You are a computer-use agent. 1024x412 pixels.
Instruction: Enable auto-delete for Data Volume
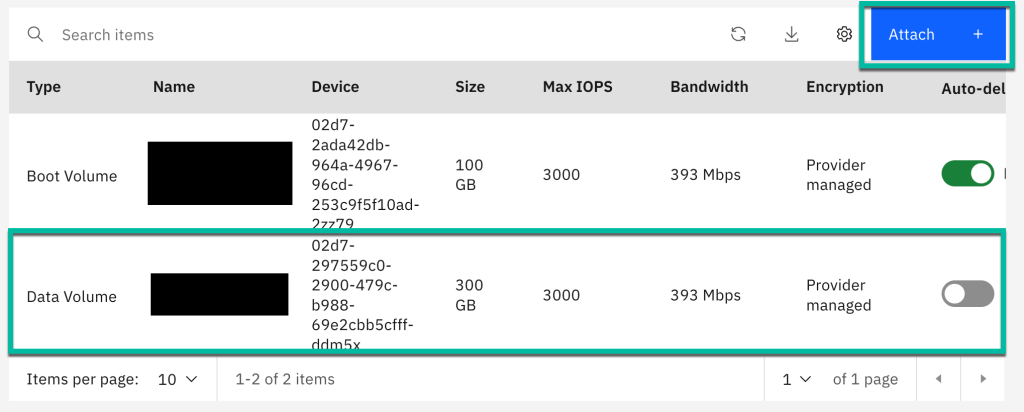[x=967, y=293]
